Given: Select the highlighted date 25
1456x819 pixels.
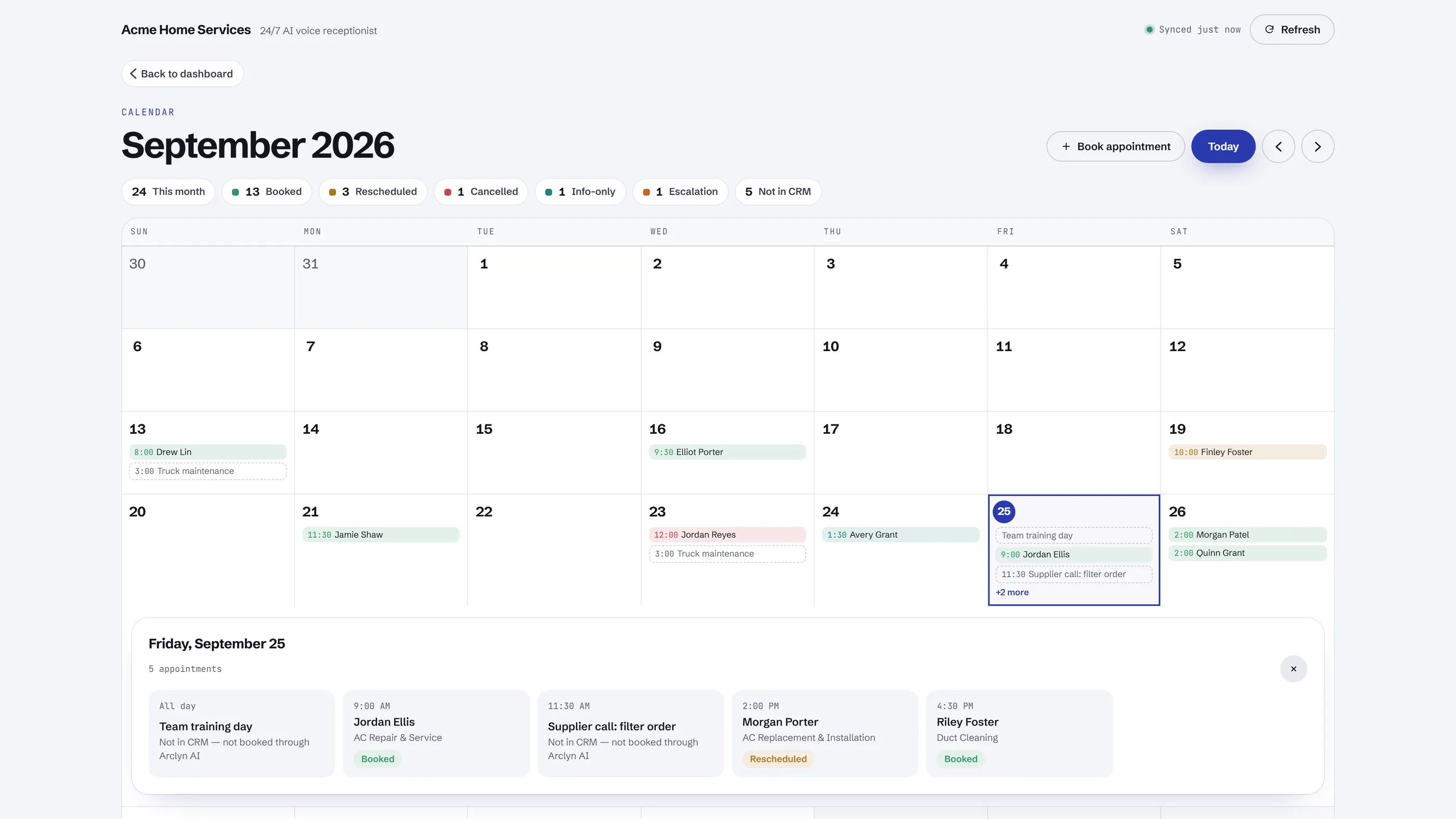Looking at the screenshot, I should pos(1004,512).
